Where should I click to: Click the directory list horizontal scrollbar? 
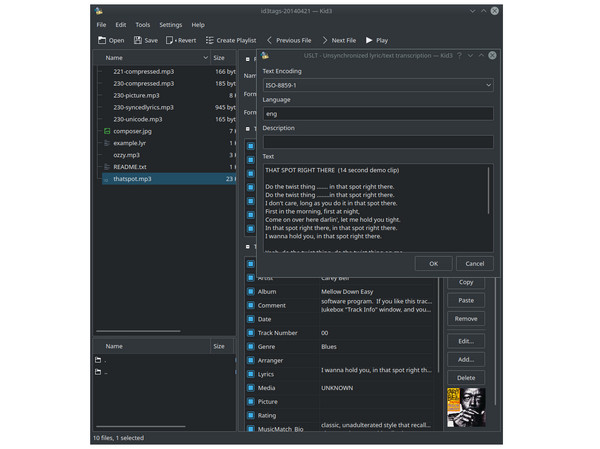pos(141,426)
